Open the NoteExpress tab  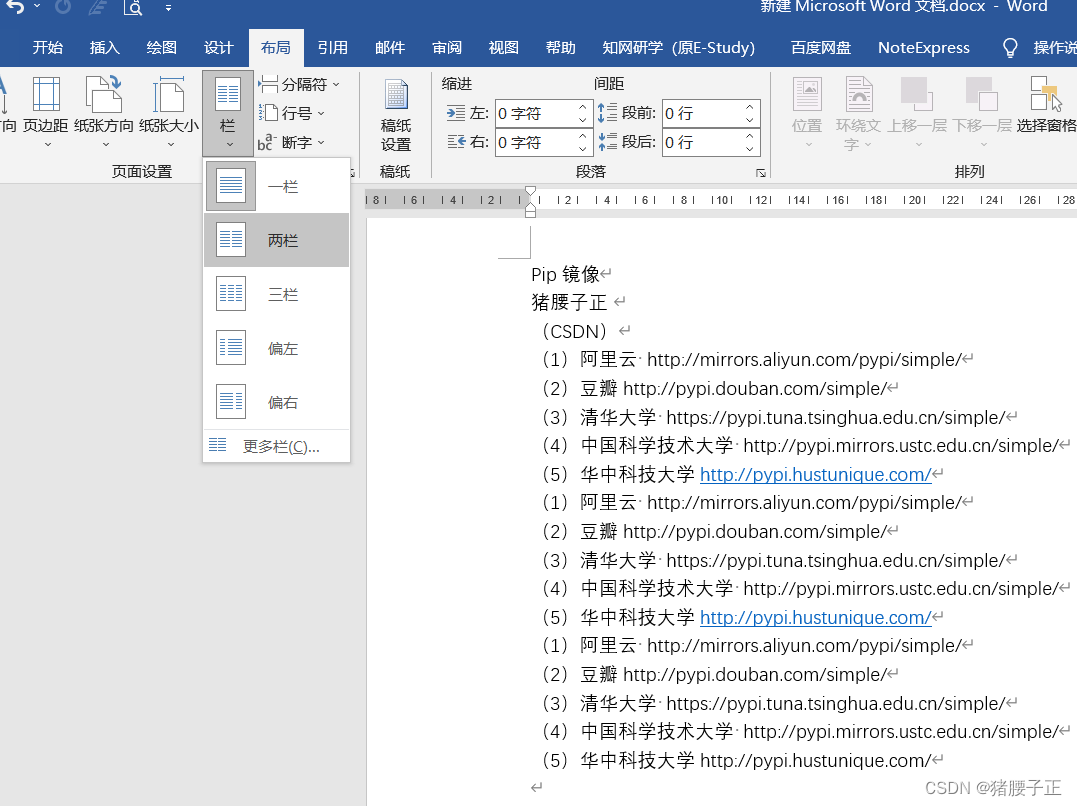tap(924, 47)
